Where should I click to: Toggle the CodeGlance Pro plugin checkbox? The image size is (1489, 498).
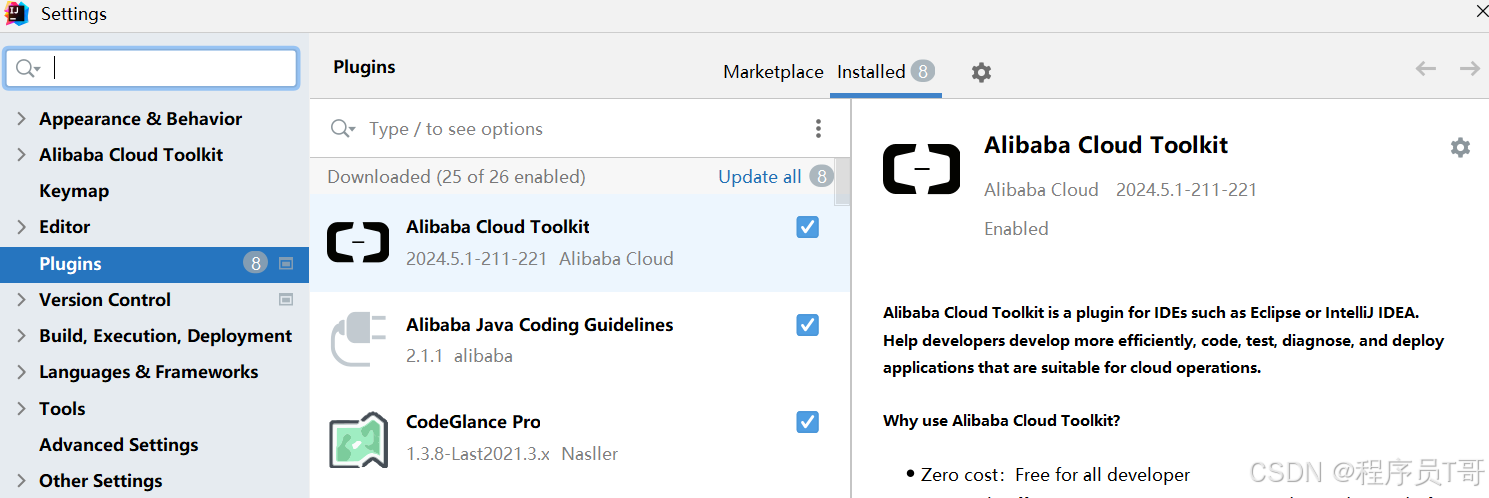[x=807, y=422]
